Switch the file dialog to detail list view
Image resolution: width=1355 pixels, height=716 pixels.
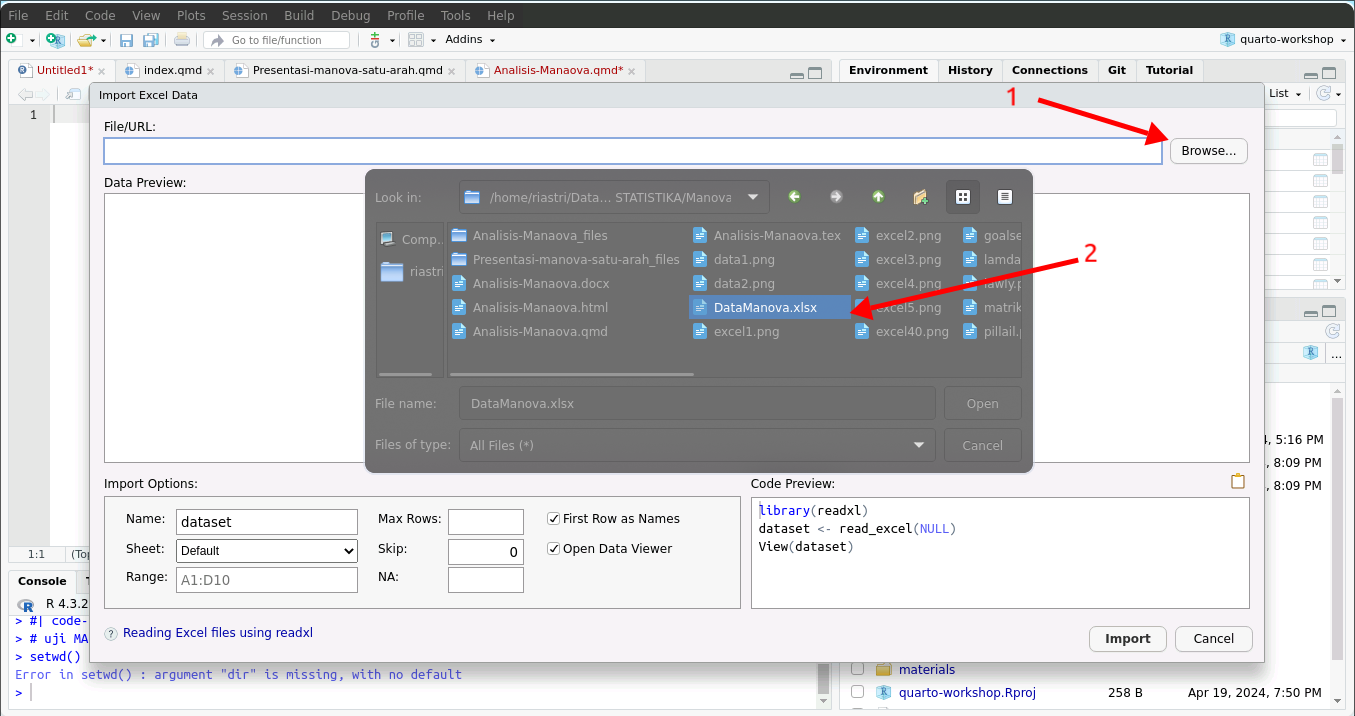[1005, 197]
